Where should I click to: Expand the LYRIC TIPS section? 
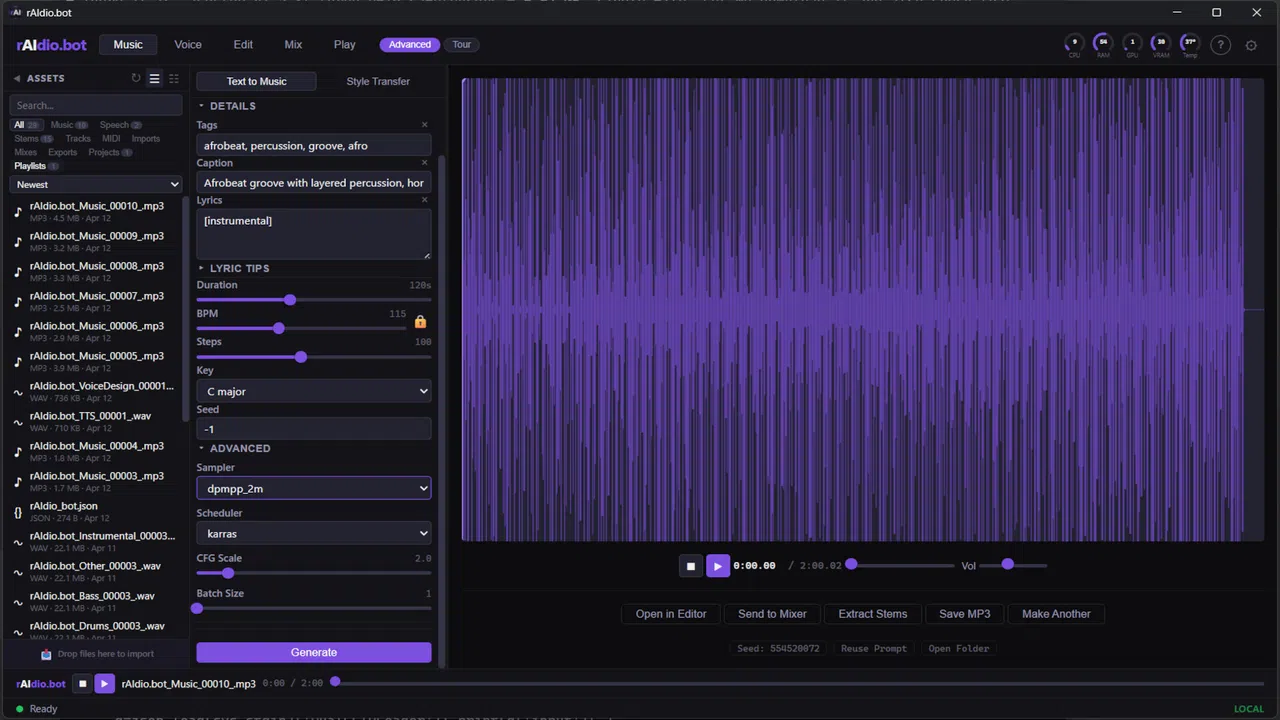pos(233,268)
